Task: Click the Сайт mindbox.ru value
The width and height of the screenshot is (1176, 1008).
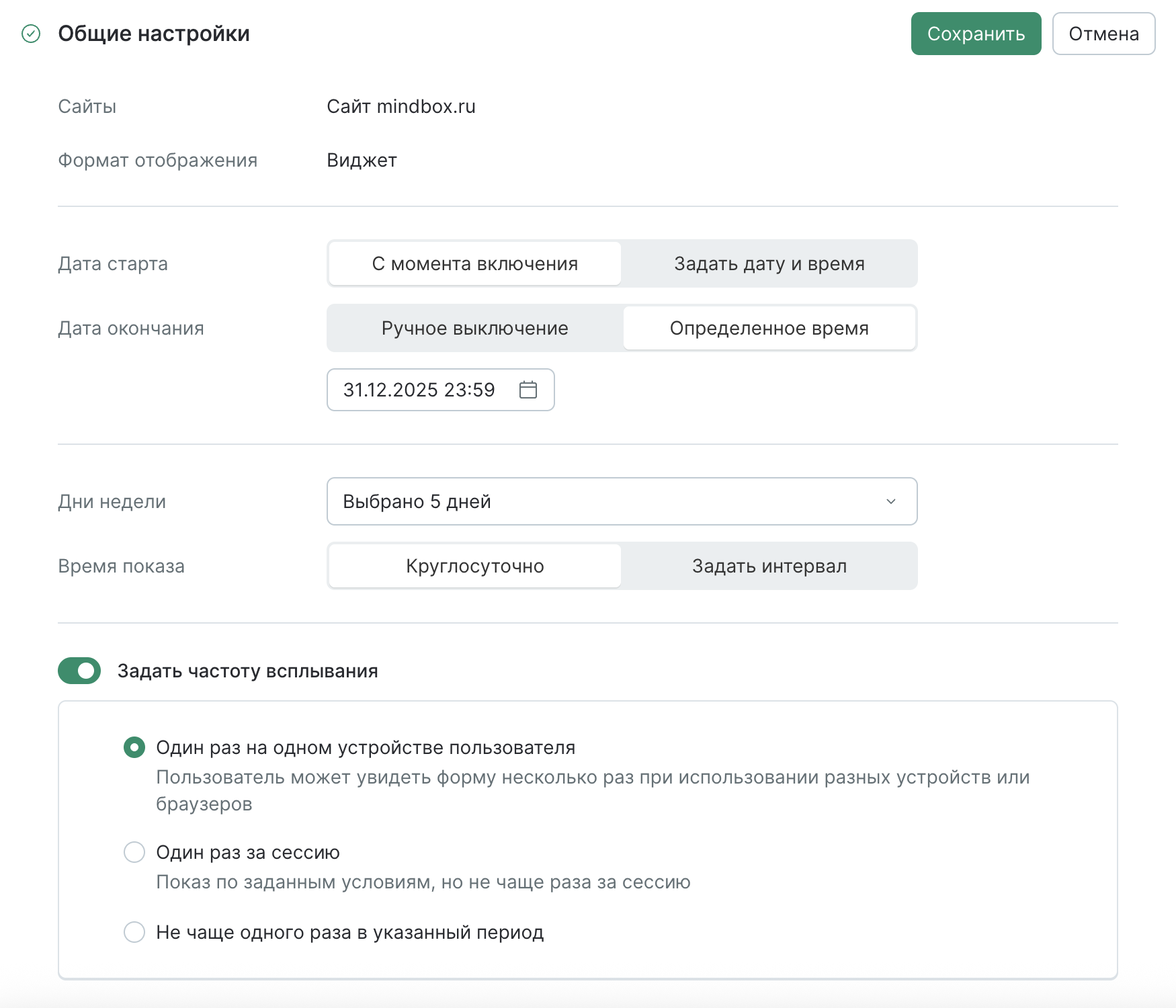Action: (401, 106)
